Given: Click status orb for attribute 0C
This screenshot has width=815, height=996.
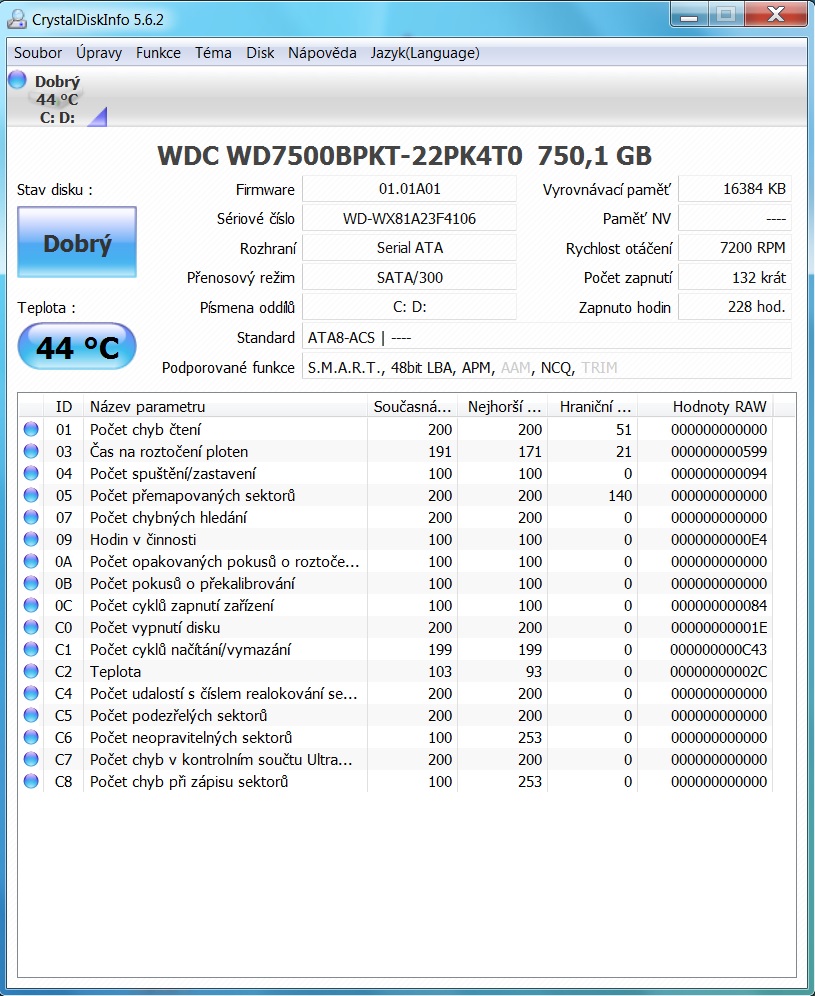Looking at the screenshot, I should (x=31, y=605).
